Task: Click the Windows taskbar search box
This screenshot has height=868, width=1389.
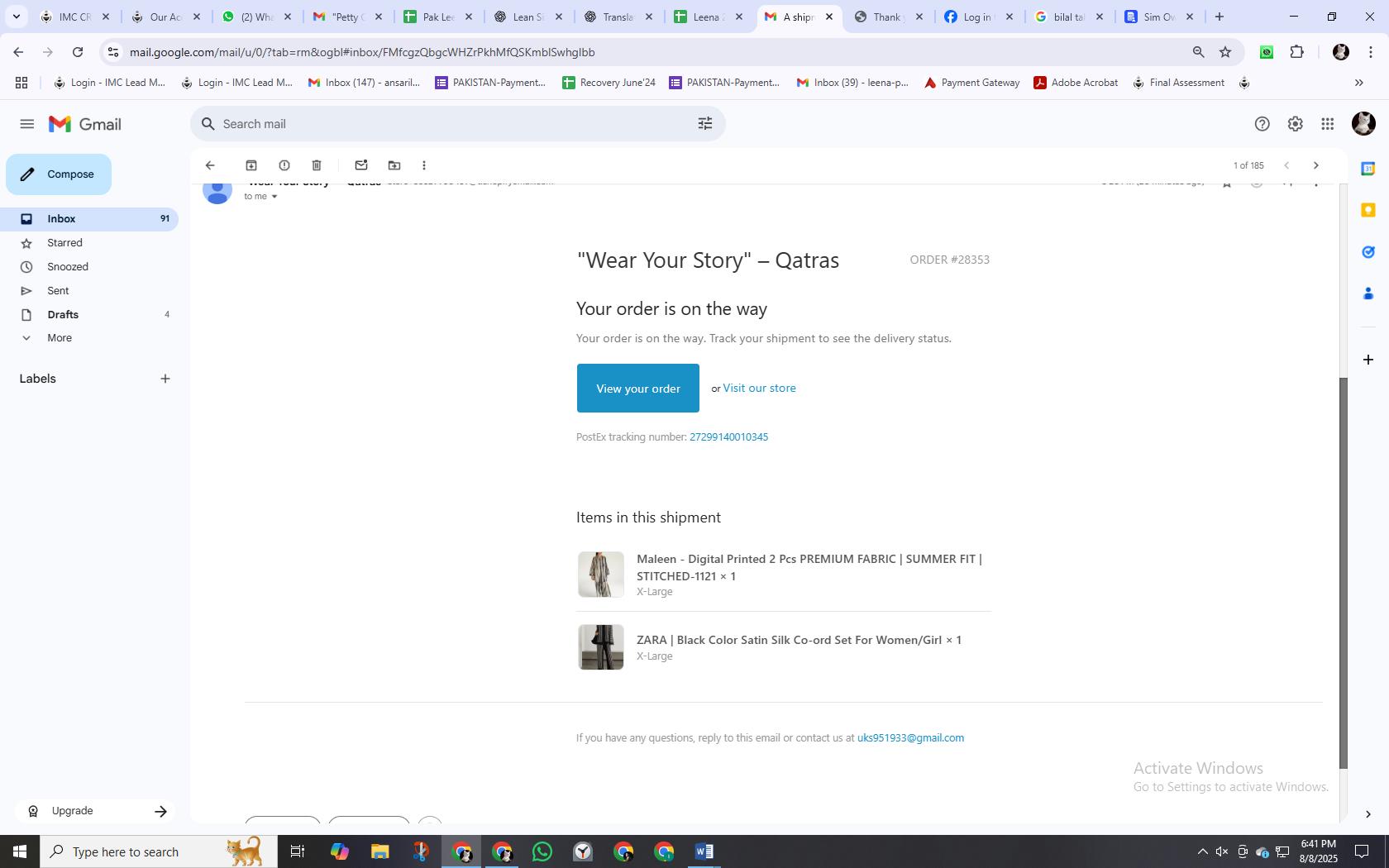Action: pyautogui.click(x=159, y=851)
